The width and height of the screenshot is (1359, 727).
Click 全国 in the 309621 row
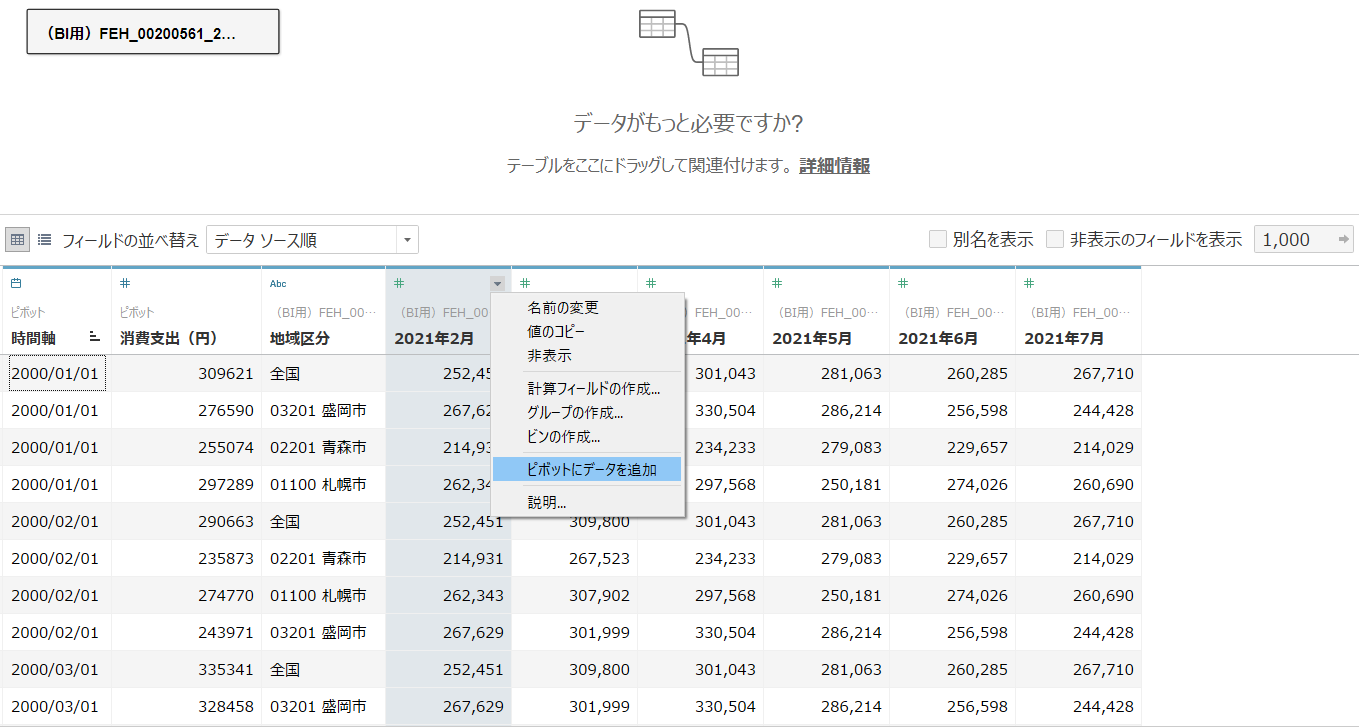coord(285,374)
